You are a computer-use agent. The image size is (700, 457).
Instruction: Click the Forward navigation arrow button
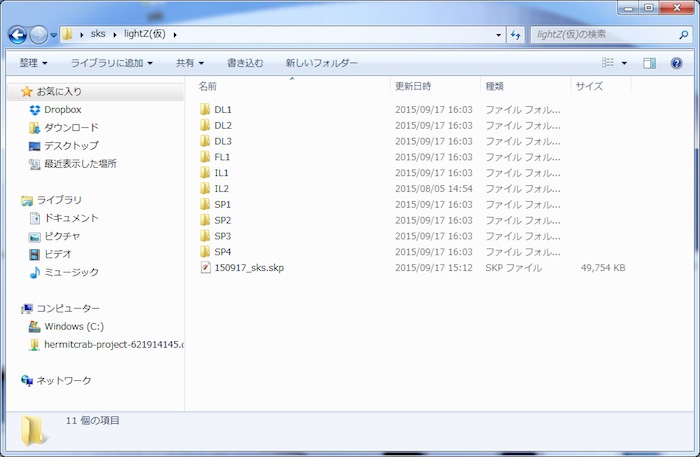[x=38, y=35]
